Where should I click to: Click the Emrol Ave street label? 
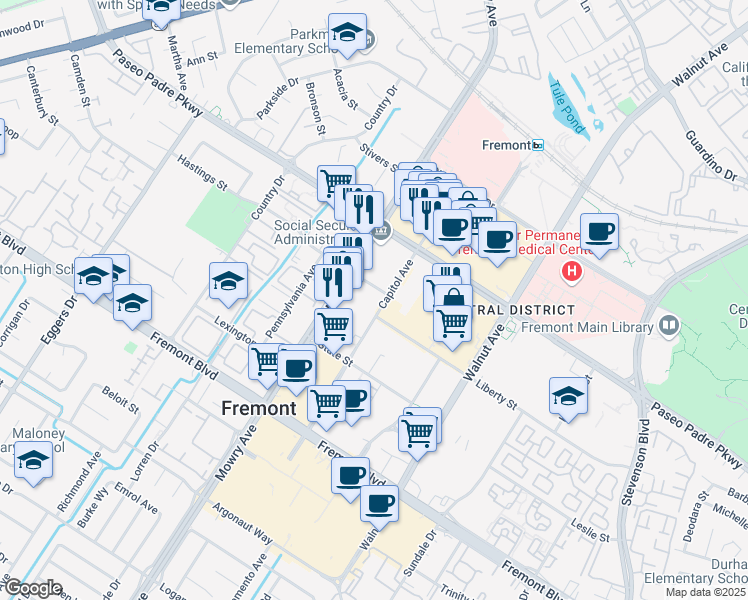click(x=136, y=498)
